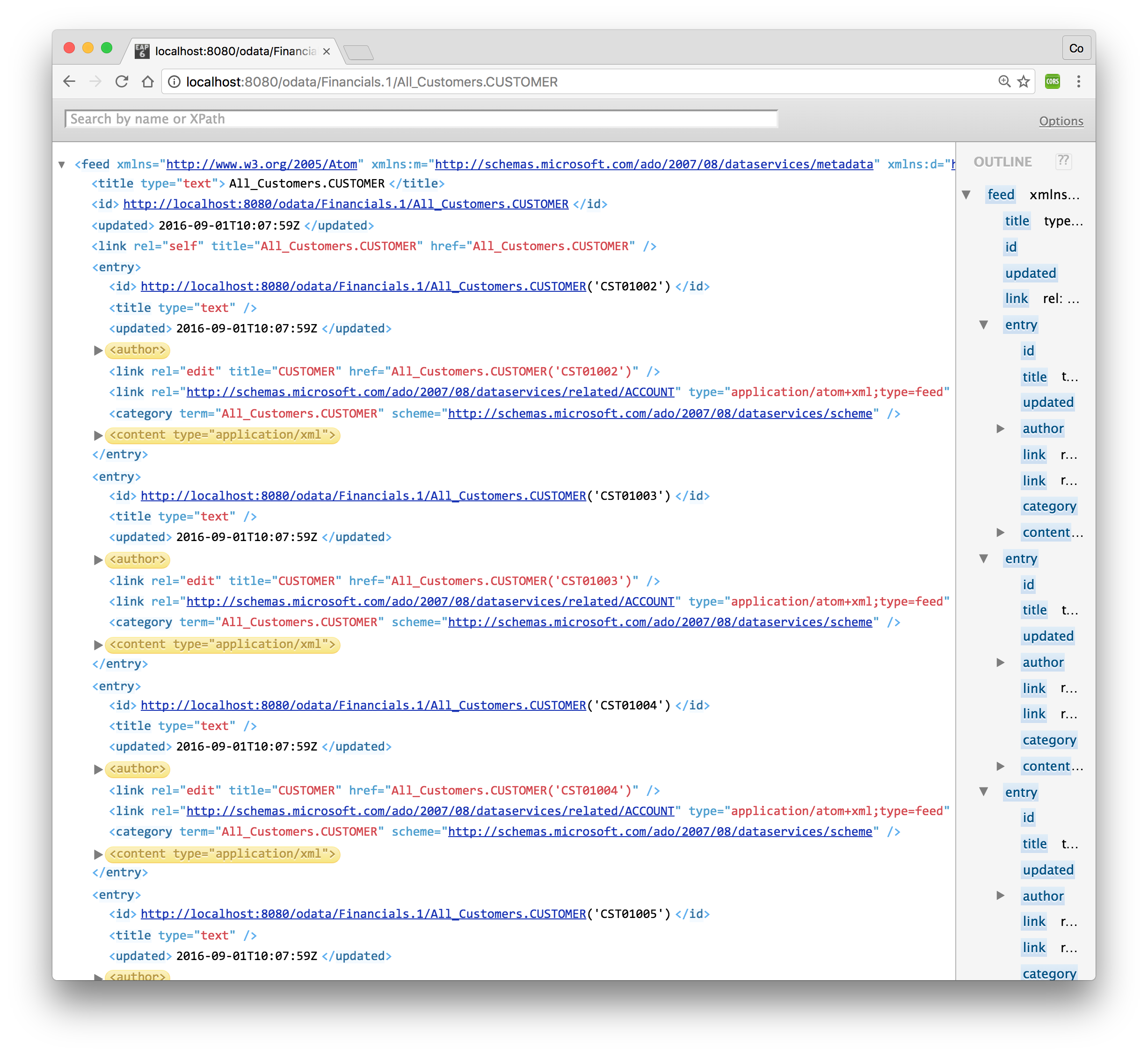The image size is (1148, 1055).
Task: Click the Search by name or XPath field
Action: [x=421, y=119]
